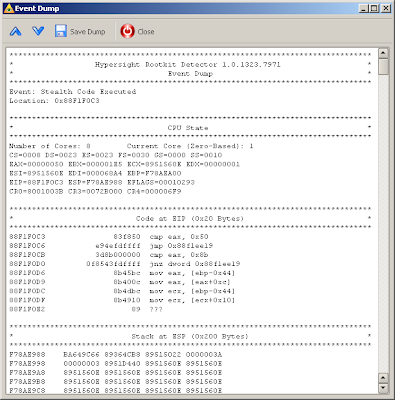This screenshot has width=395, height=400.
Task: Click the scrollbar arrow above the bottom one
Action: (383, 378)
